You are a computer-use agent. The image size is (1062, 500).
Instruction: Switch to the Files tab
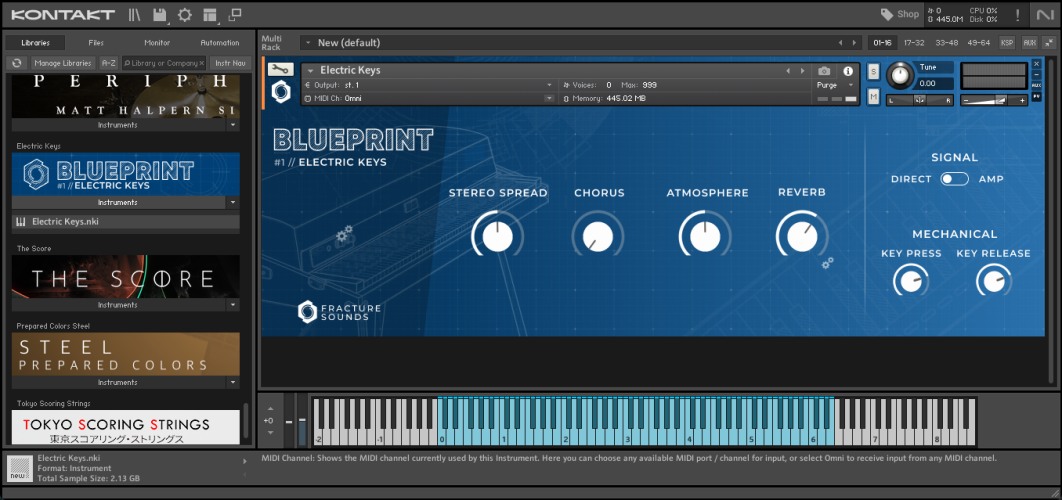tap(96, 43)
